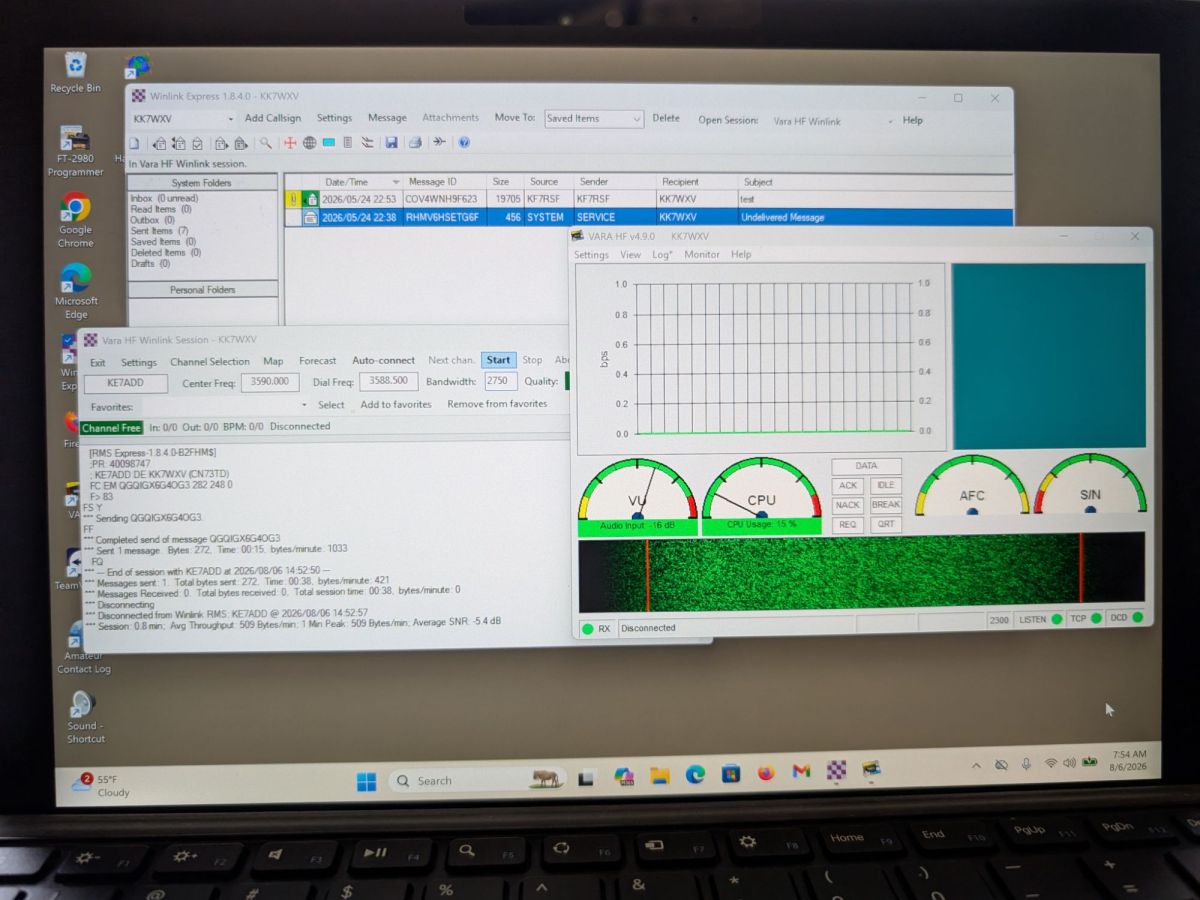Click the red crosshair position icon
Screen dimensions: 1200x900
tap(290, 143)
